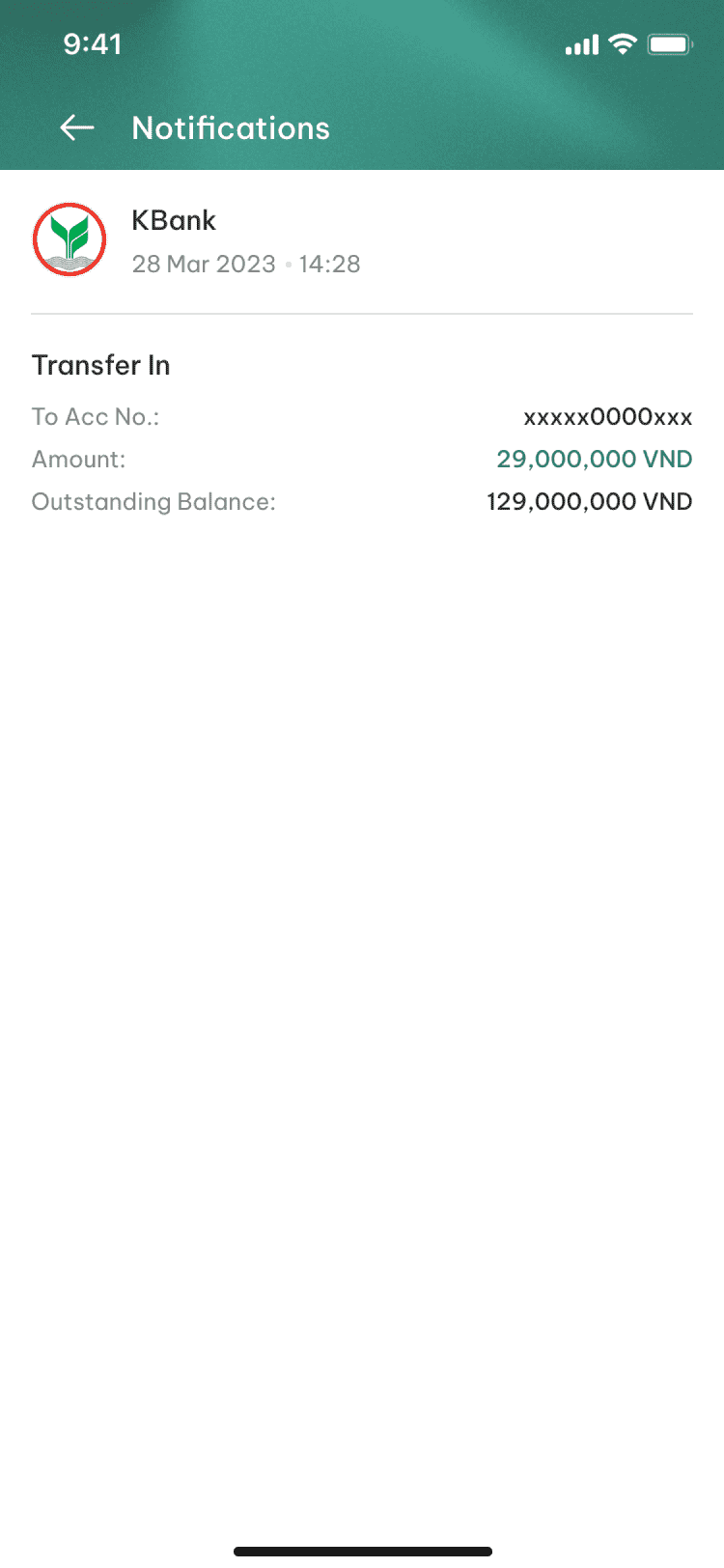724x1568 pixels.
Task: Tap the KBank logo icon
Action: point(70,239)
